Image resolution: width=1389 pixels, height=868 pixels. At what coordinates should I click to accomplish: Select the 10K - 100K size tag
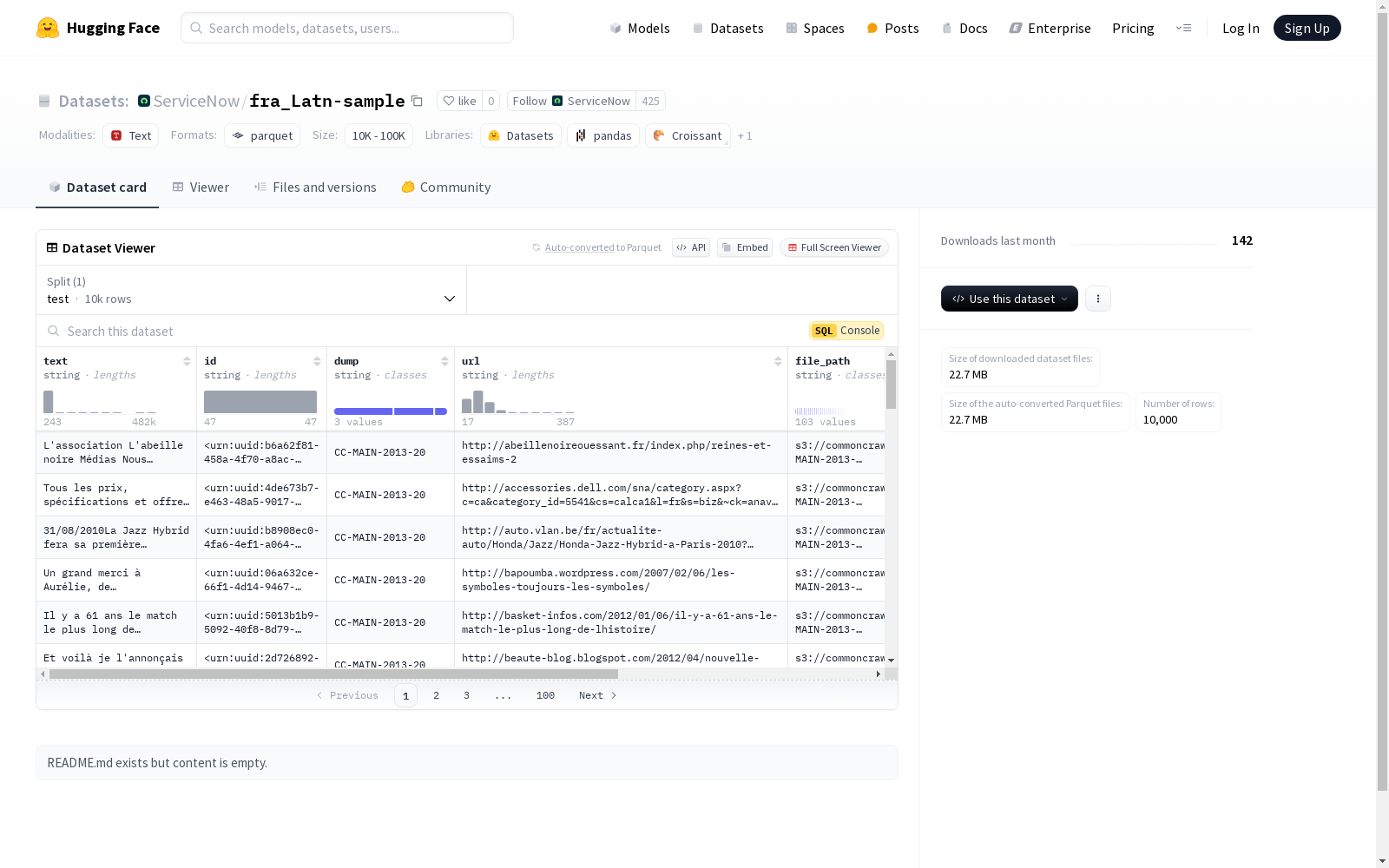379,135
